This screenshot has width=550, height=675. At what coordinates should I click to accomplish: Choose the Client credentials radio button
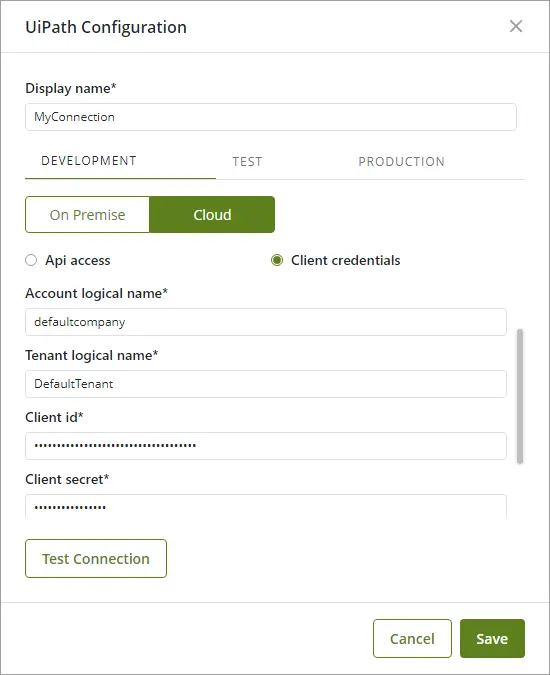tap(277, 260)
